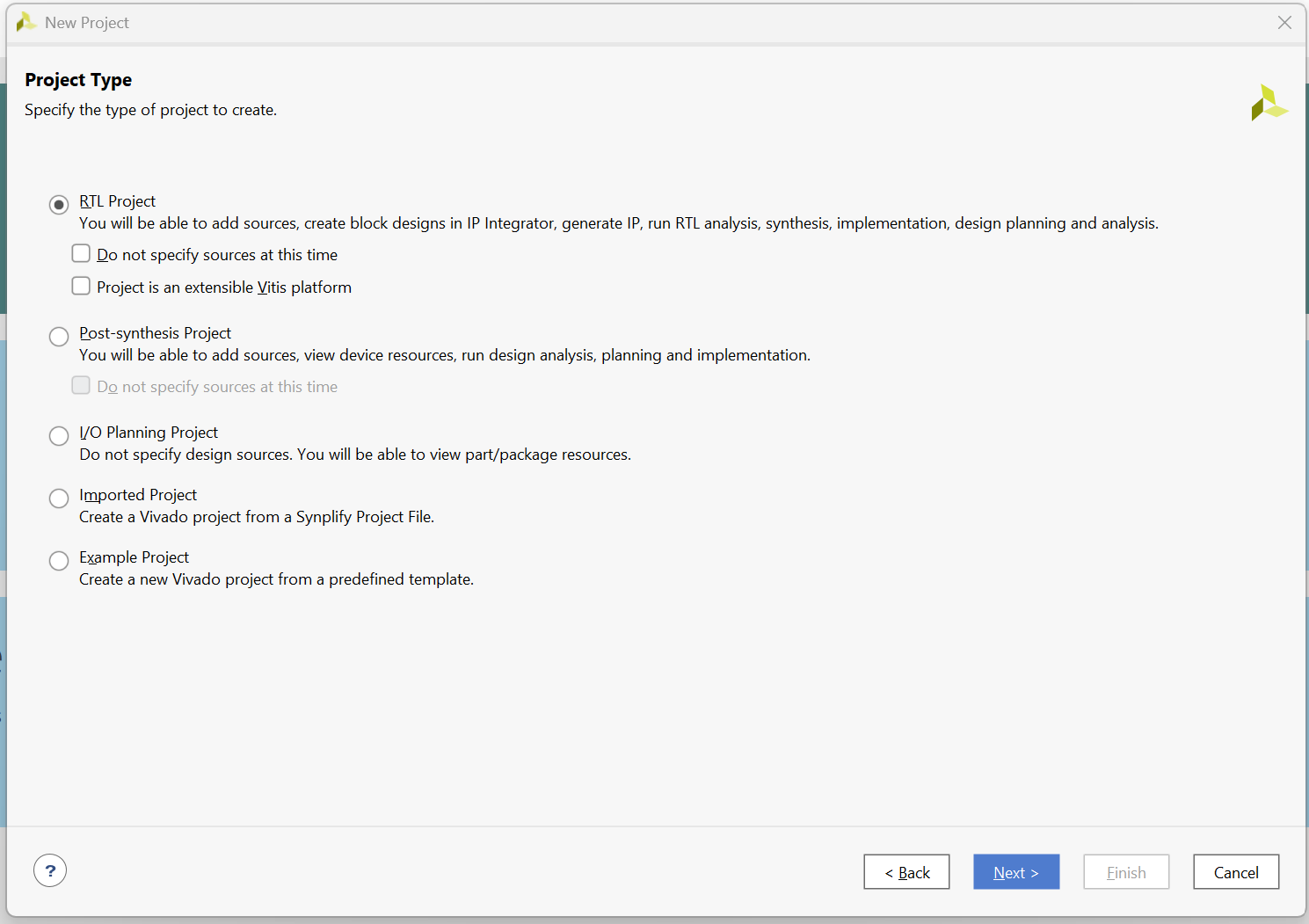The height and width of the screenshot is (924, 1309).
Task: Click the Vivado icon in title bar
Action: [x=25, y=22]
